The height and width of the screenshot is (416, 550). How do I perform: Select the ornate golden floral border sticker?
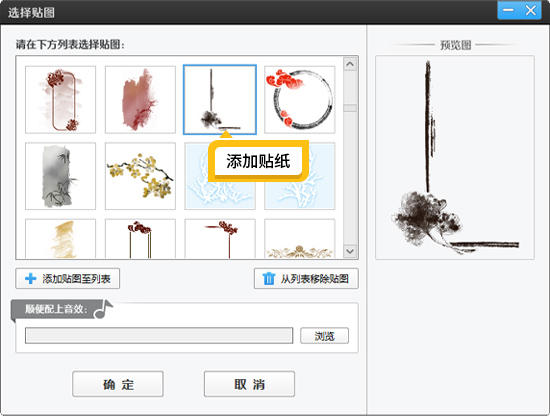click(x=300, y=239)
